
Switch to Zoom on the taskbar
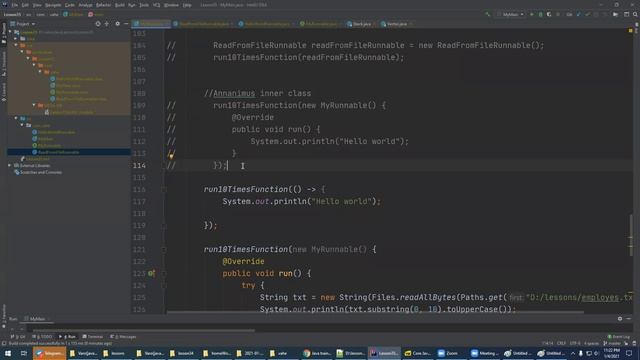pos(451,353)
